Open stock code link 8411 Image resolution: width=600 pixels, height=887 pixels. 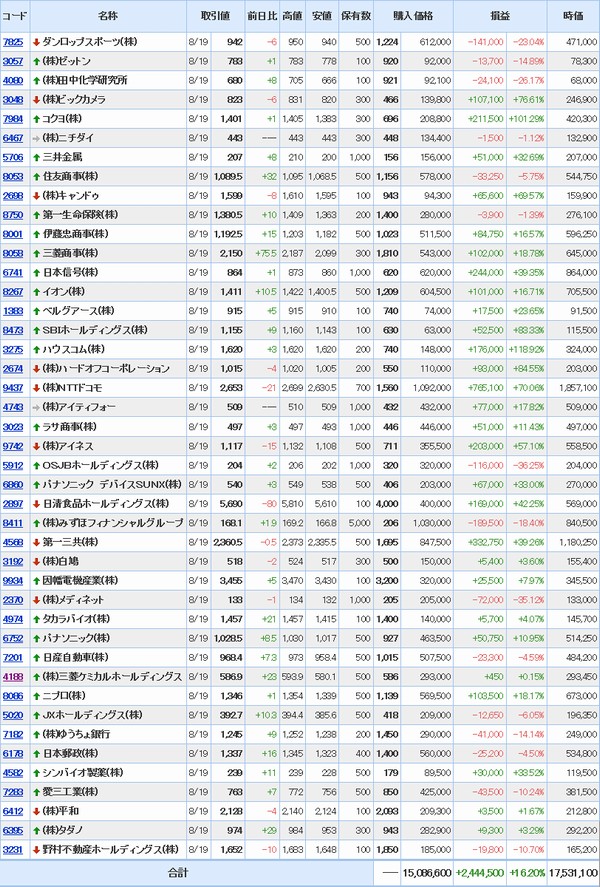point(13,523)
